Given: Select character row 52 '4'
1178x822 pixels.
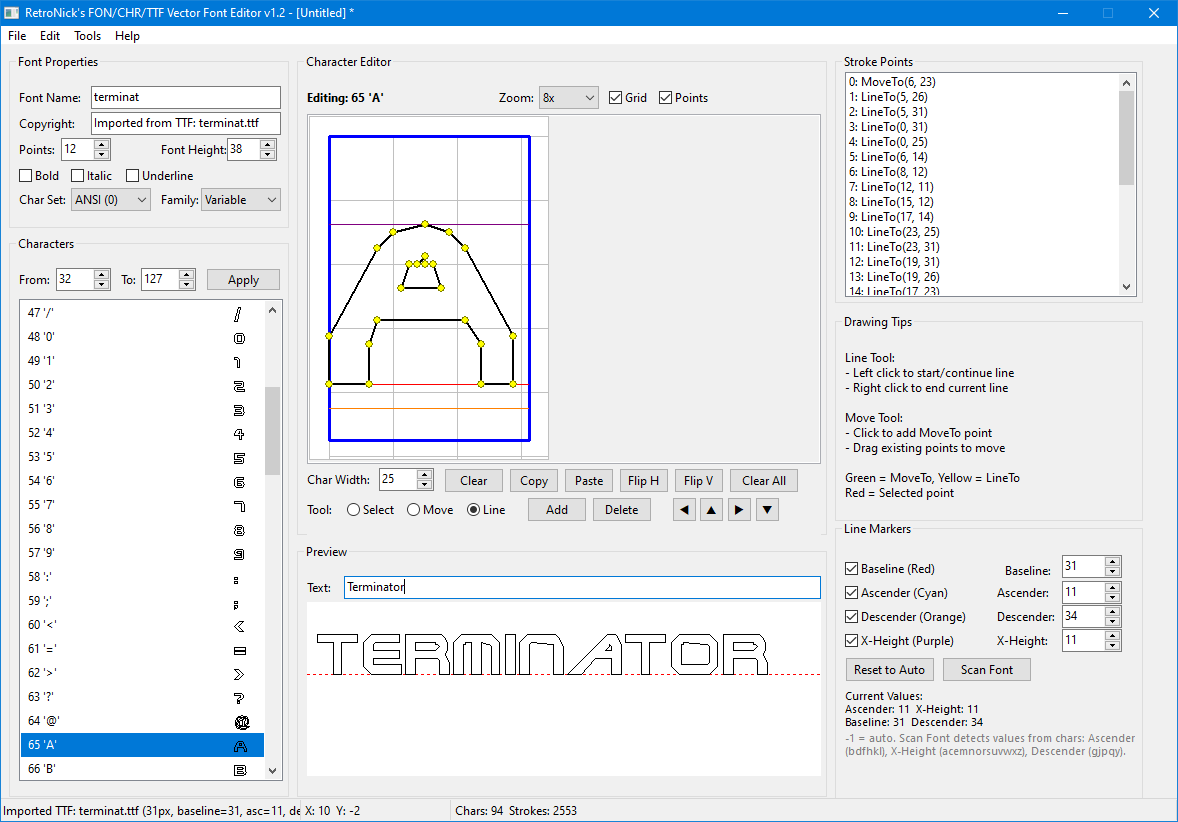Looking at the screenshot, I should 142,433.
